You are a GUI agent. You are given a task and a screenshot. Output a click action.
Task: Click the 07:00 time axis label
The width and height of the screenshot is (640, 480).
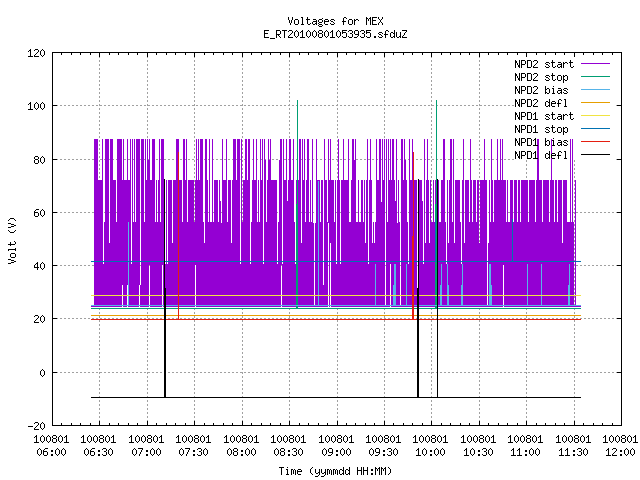pos(146,453)
